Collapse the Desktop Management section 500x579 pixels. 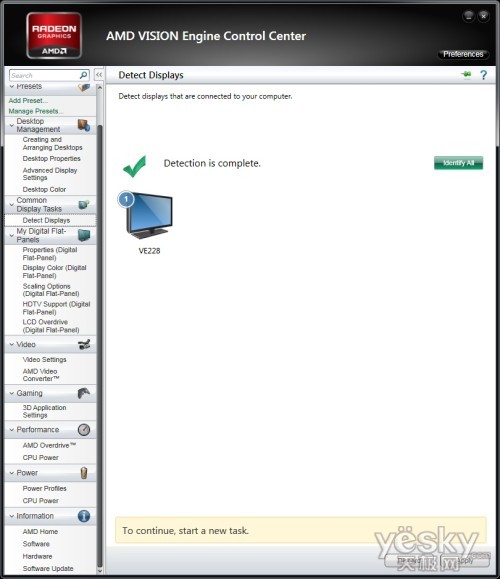(x=12, y=125)
